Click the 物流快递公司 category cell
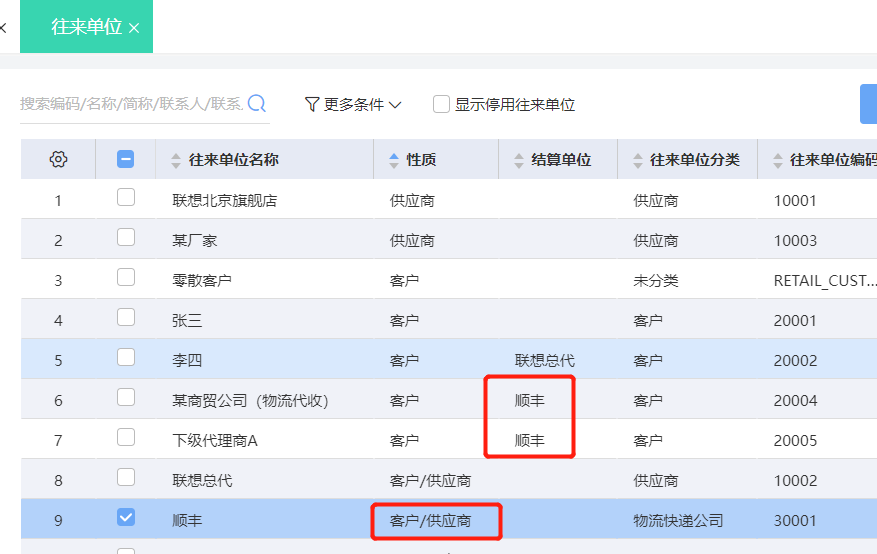 pyautogui.click(x=678, y=521)
